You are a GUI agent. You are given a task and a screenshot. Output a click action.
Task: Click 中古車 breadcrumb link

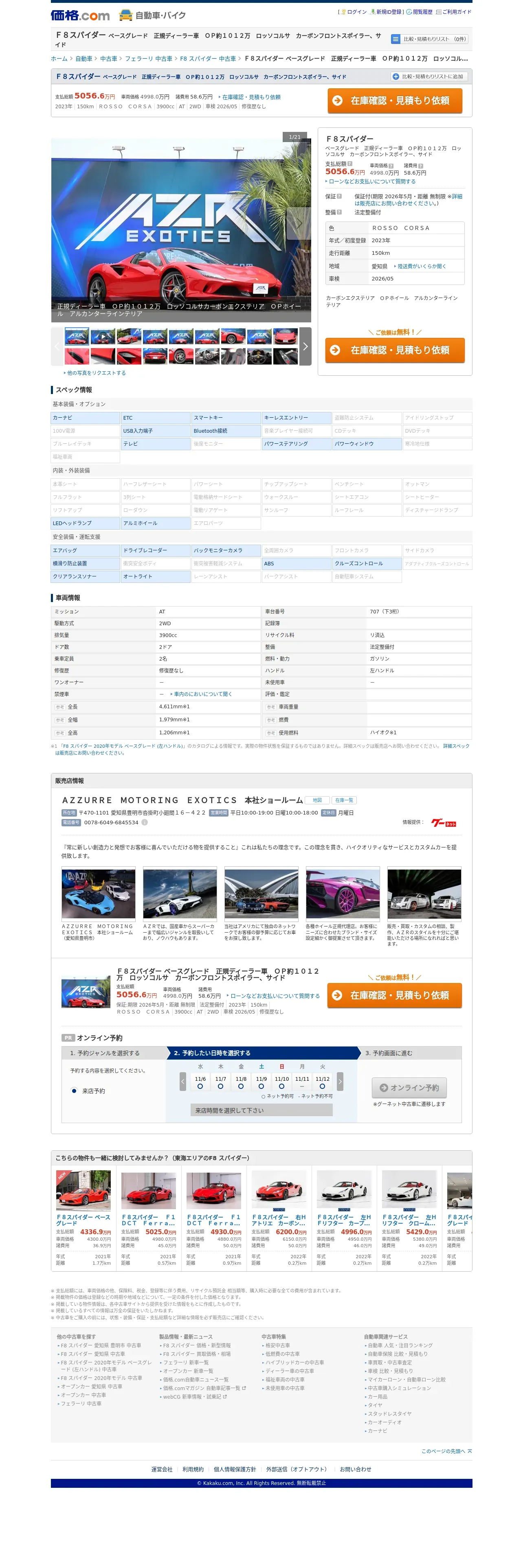pyautogui.click(x=108, y=59)
